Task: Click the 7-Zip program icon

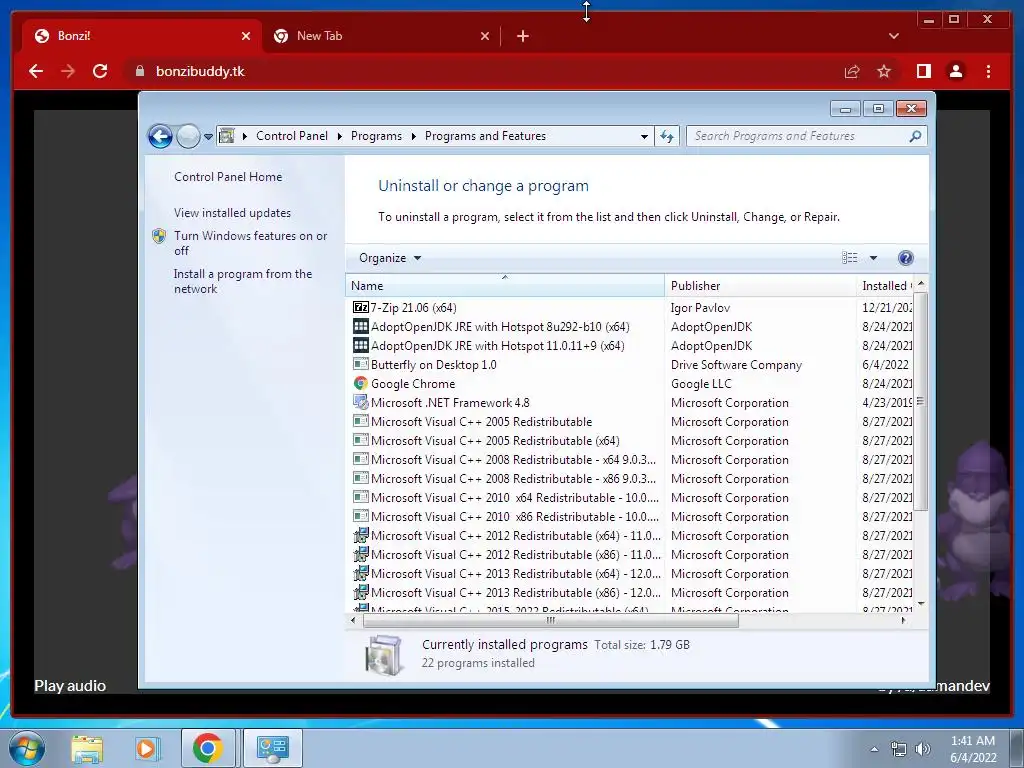Action: coord(360,308)
